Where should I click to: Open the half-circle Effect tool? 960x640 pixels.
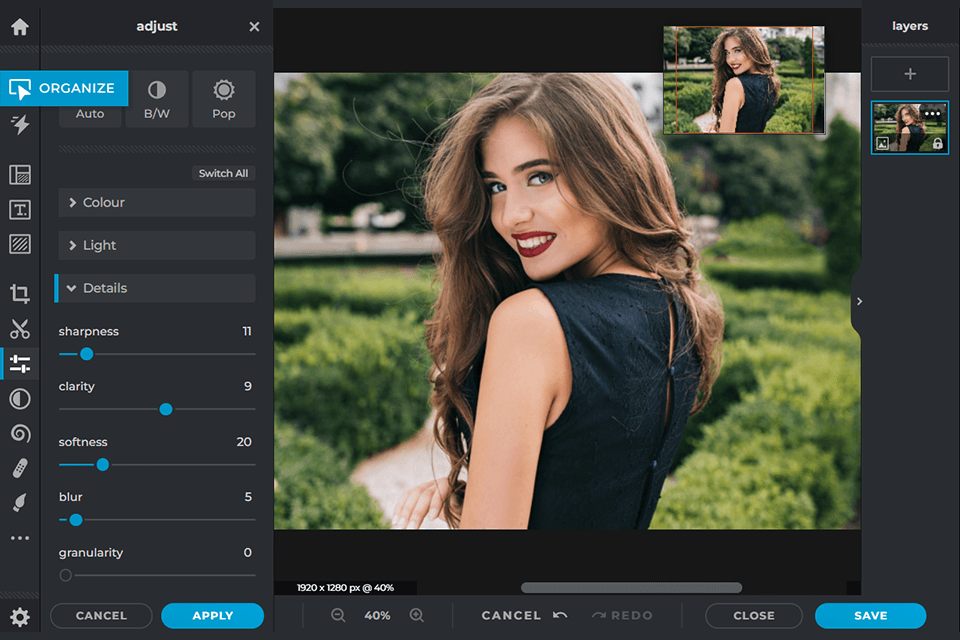point(20,399)
